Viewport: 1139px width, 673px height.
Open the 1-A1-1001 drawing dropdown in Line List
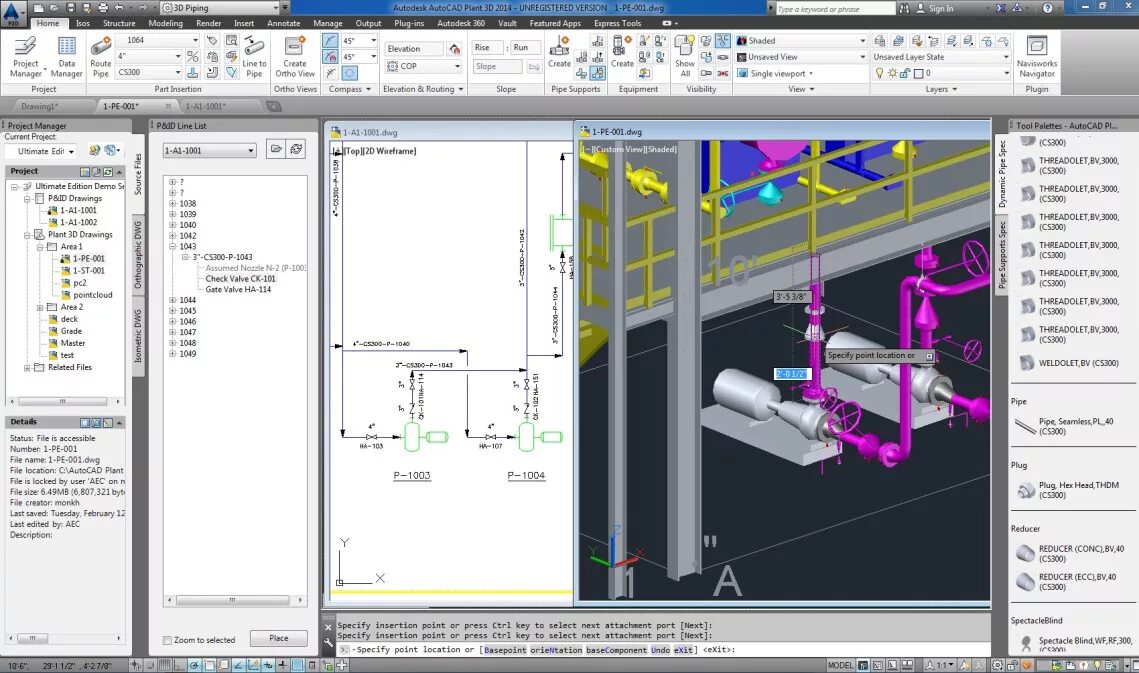pyautogui.click(x=209, y=150)
